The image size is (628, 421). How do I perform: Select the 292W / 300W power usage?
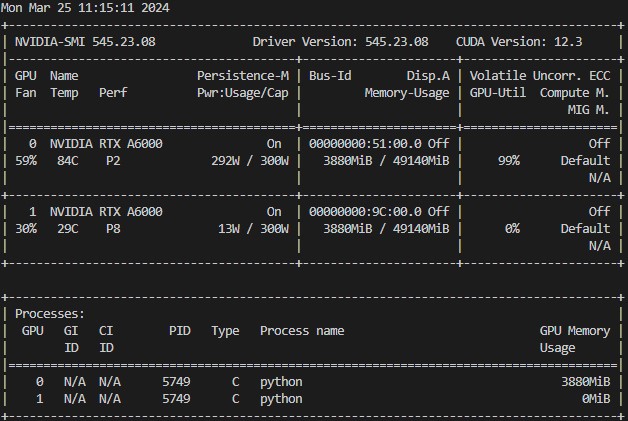pos(250,160)
